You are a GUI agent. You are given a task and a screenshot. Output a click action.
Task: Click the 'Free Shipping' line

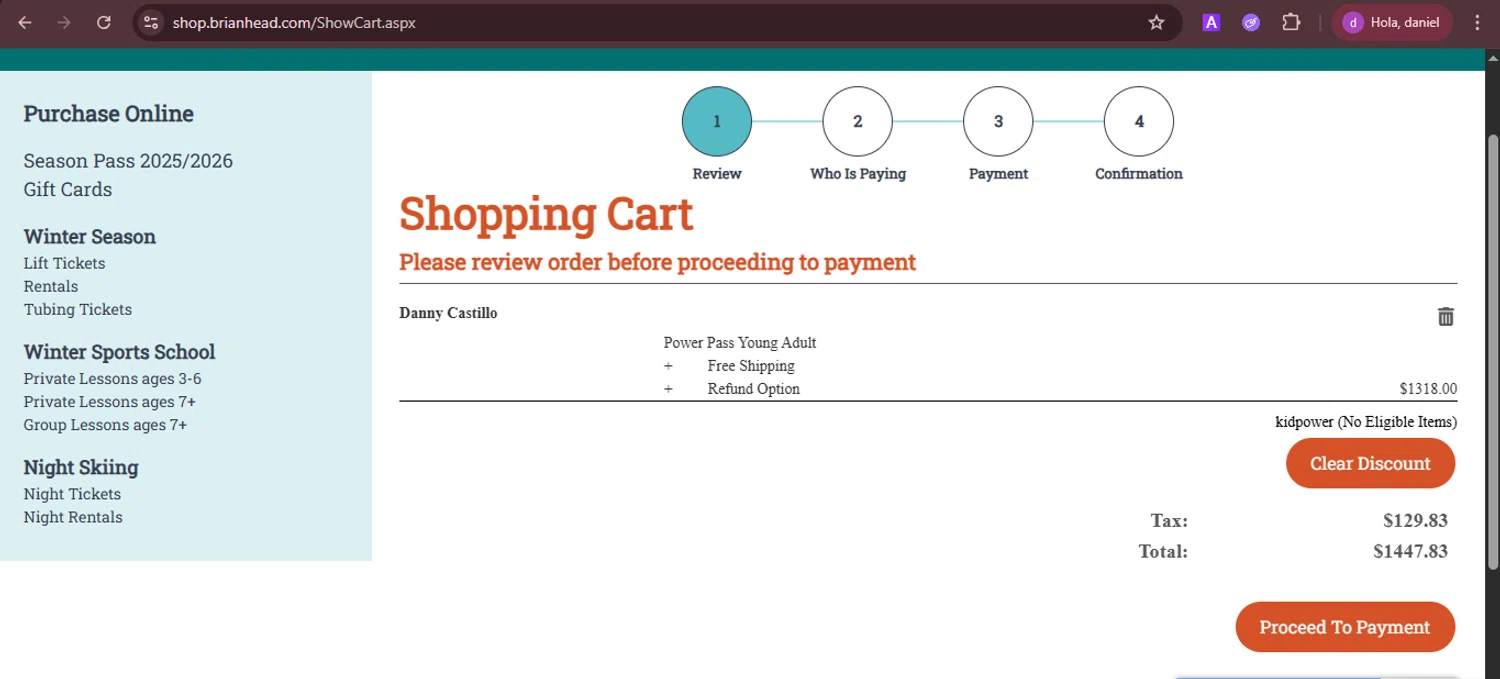pos(751,366)
